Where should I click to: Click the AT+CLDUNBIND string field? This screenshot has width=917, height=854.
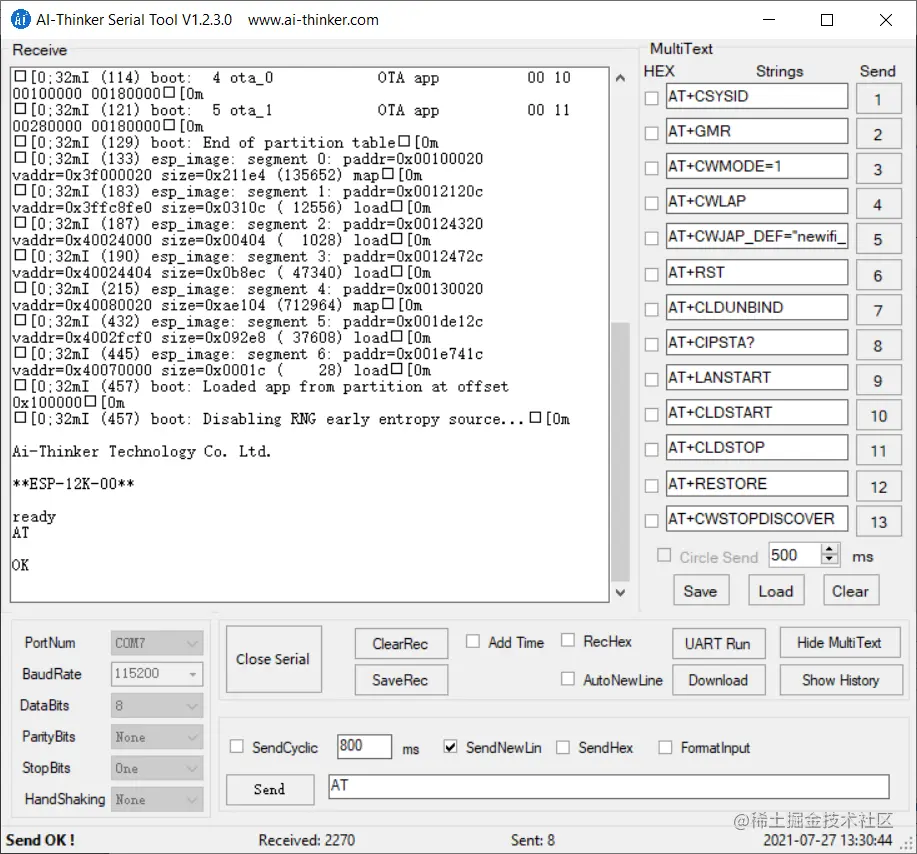[757, 308]
